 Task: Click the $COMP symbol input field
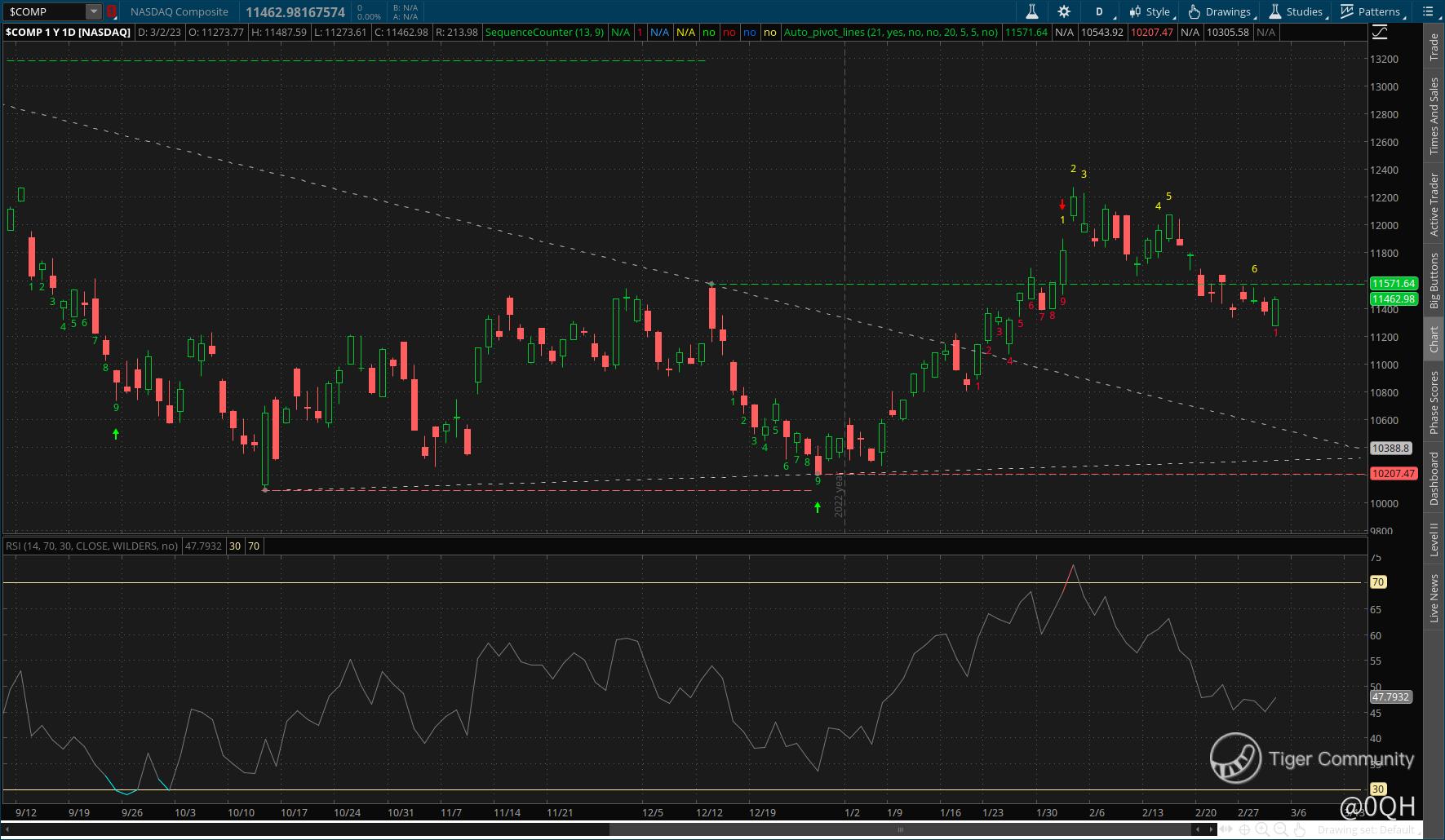click(x=45, y=11)
